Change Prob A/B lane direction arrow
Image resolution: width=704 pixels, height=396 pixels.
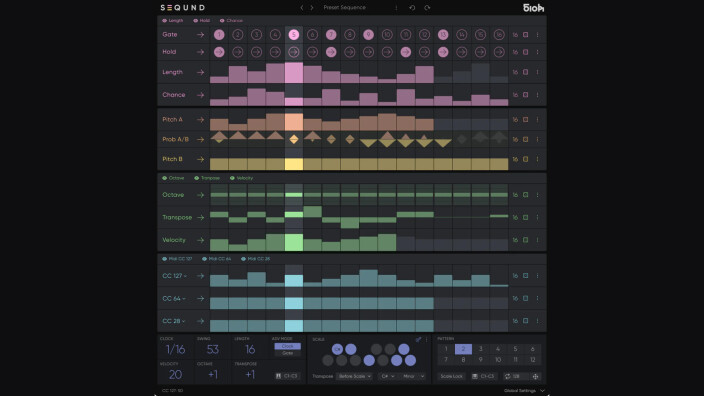click(200, 140)
